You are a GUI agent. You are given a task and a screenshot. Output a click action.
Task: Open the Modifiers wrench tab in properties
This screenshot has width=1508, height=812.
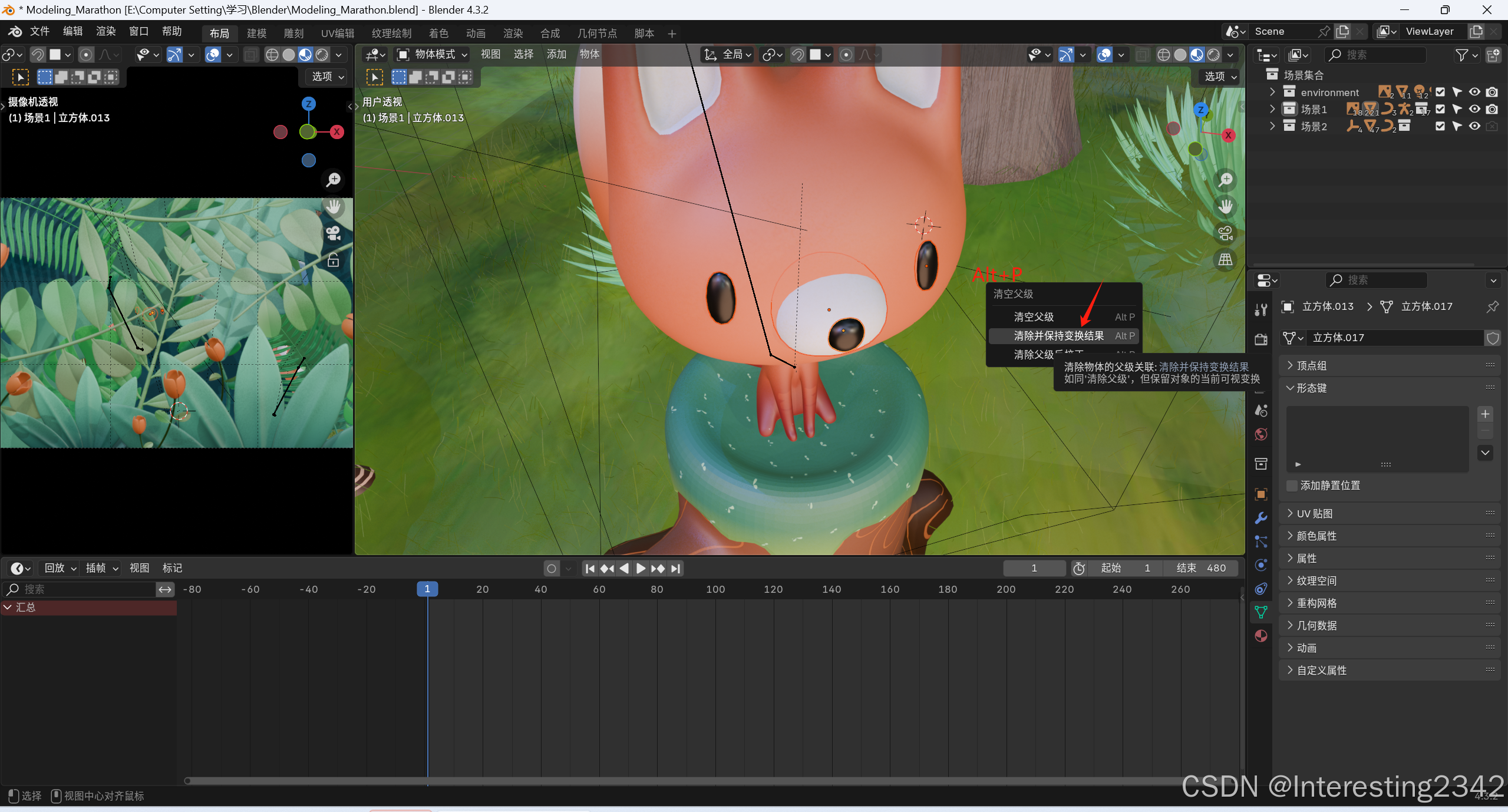click(1261, 518)
